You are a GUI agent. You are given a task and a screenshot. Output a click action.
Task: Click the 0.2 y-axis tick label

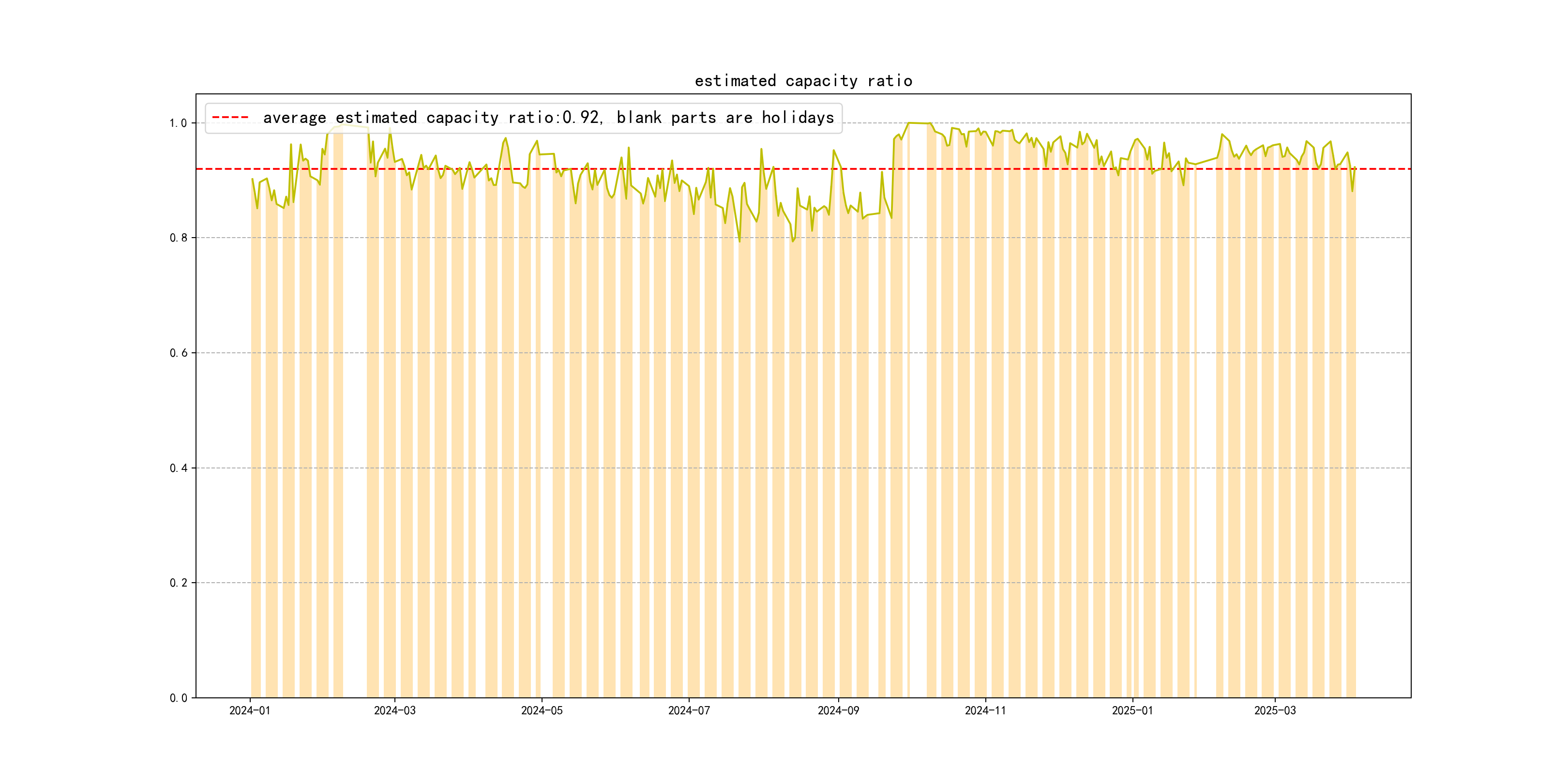point(178,583)
